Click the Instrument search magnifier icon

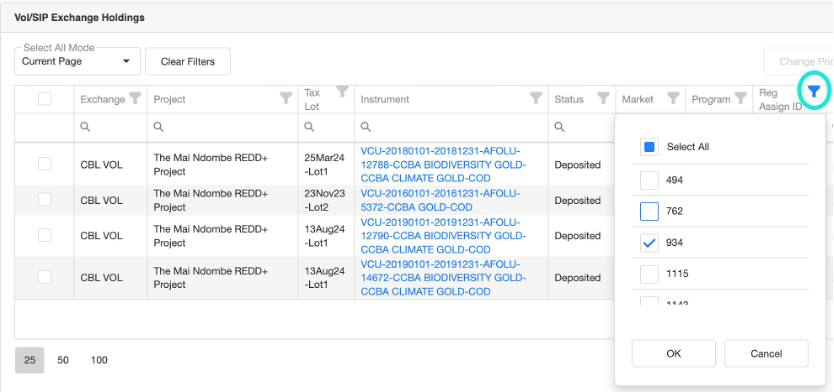pyautogui.click(x=365, y=127)
